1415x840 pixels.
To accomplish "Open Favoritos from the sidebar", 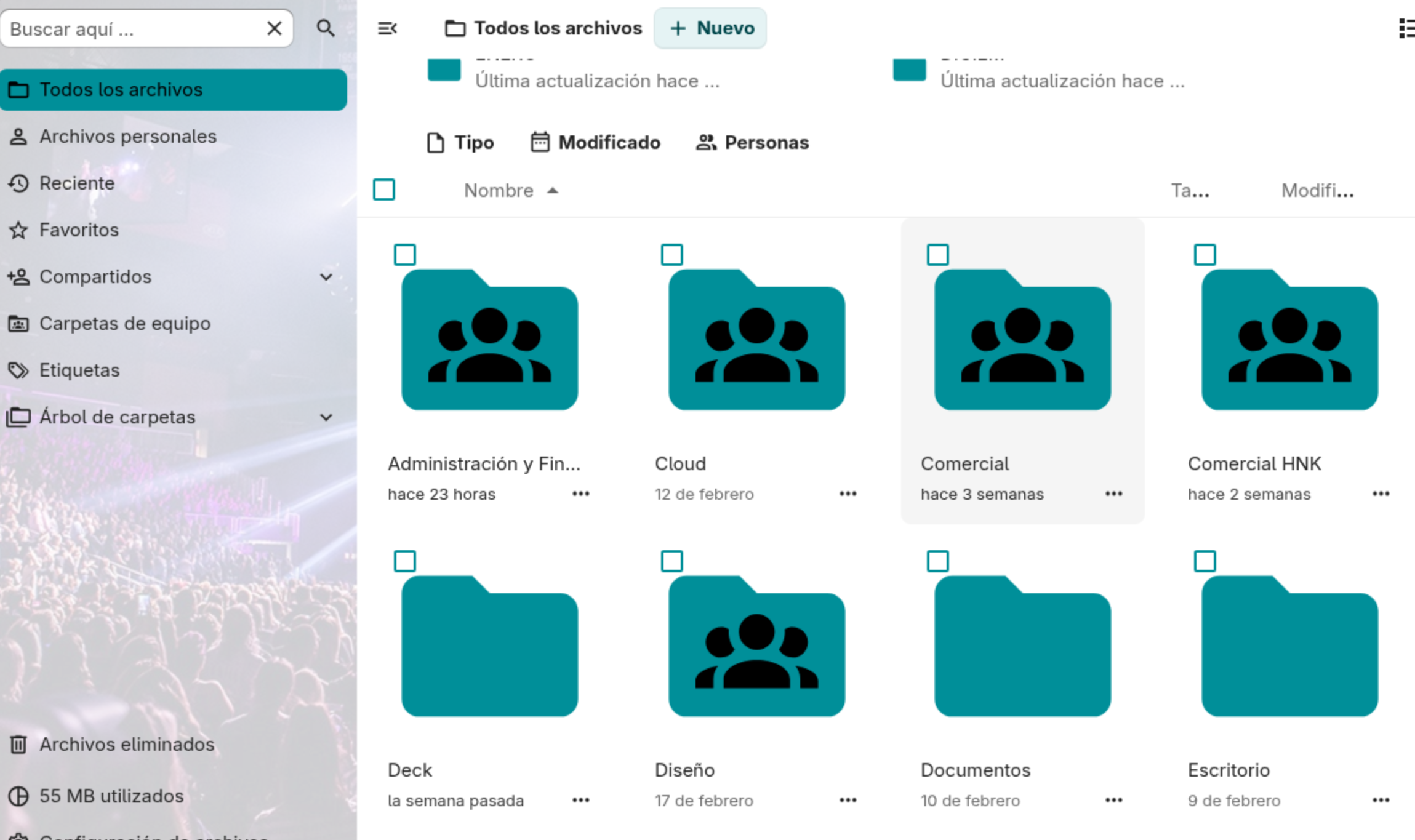I will pos(79,230).
